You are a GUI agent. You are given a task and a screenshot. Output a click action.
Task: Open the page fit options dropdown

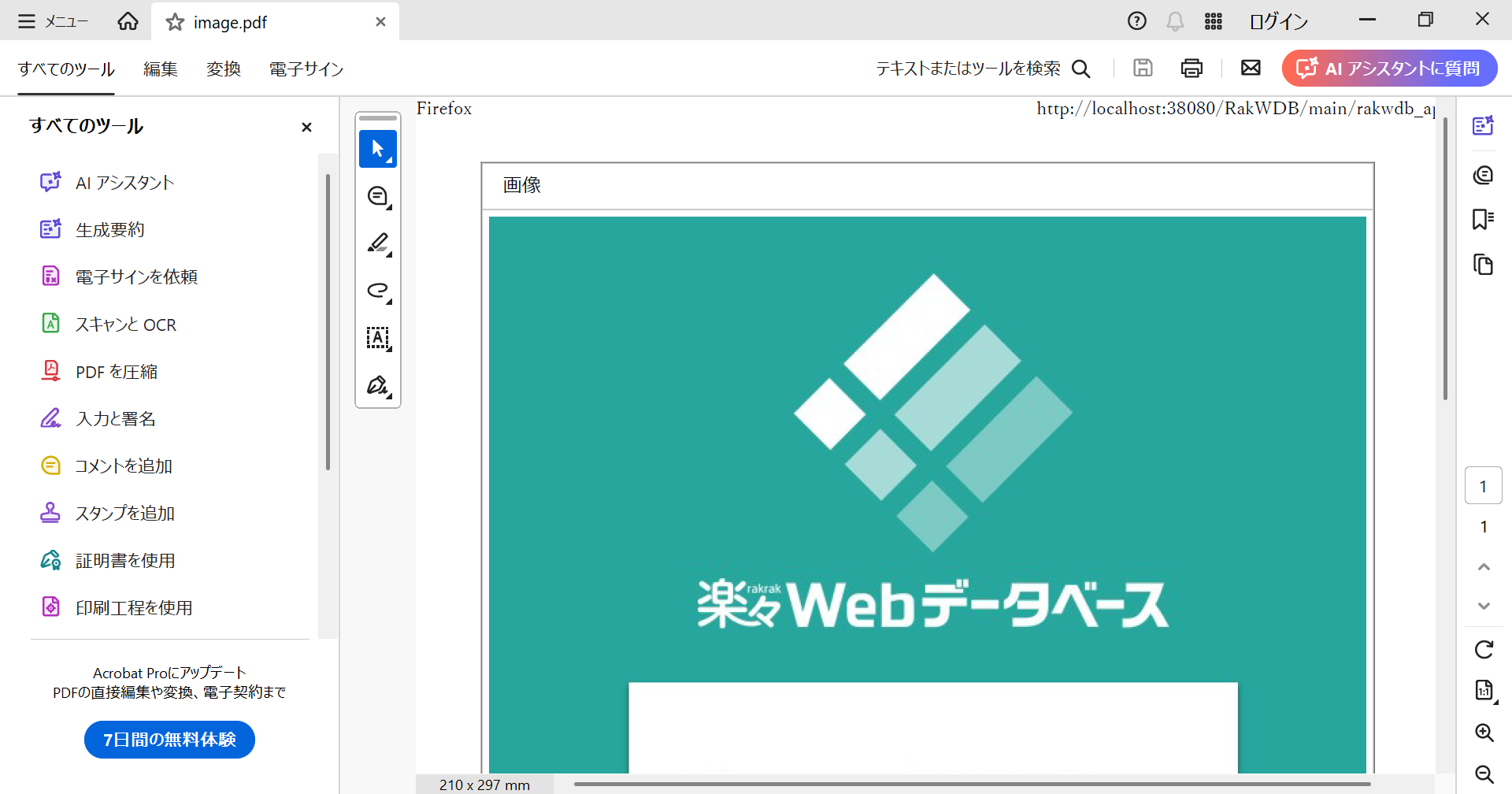point(1484,690)
